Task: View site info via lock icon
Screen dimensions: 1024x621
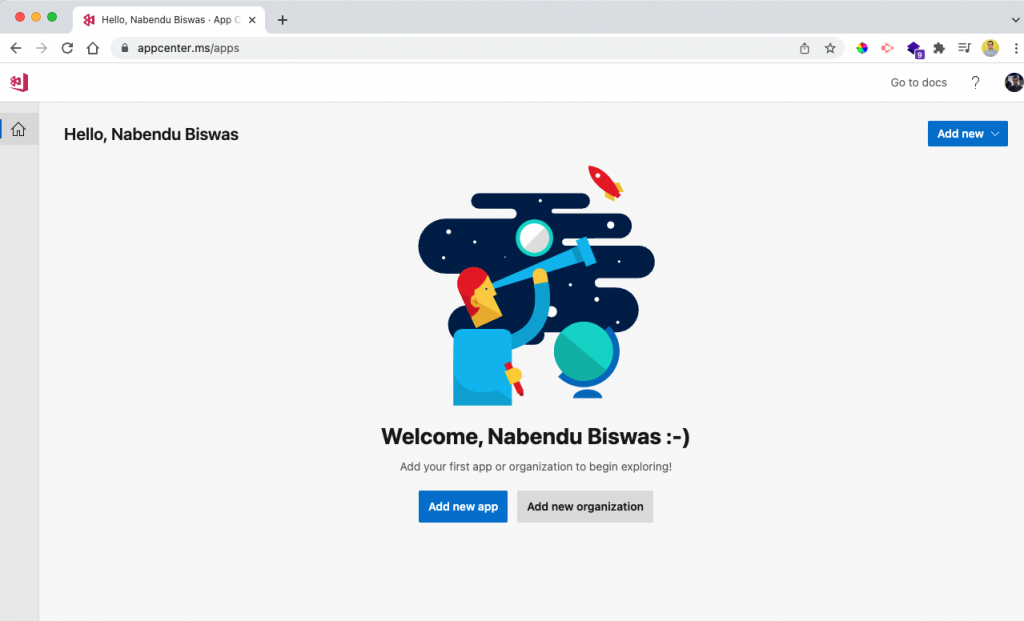Action: tap(125, 48)
